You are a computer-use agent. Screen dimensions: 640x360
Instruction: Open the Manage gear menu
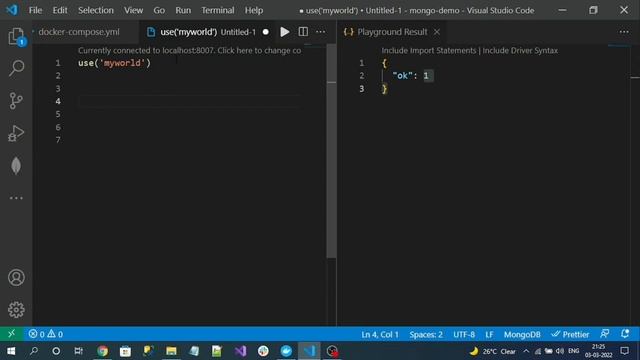coord(16,310)
